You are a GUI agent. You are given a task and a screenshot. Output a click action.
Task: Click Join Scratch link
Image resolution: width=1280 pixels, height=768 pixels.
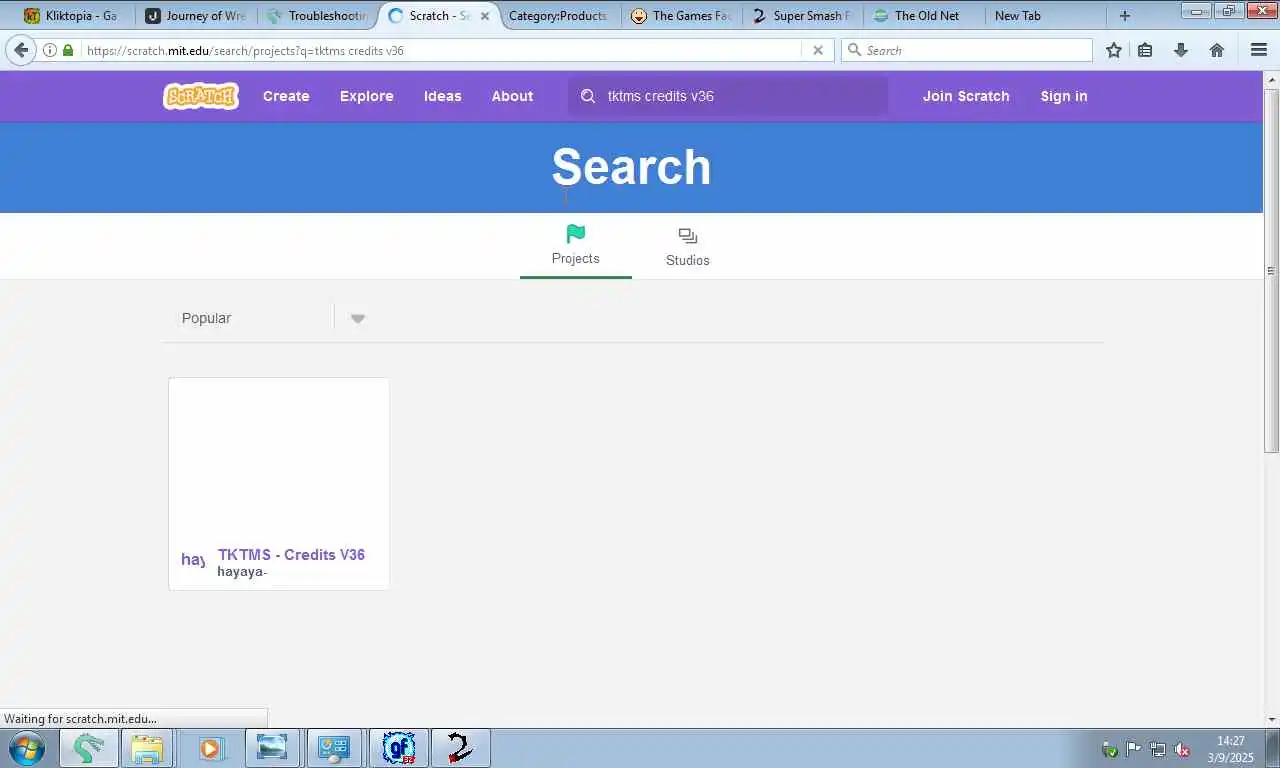(966, 96)
